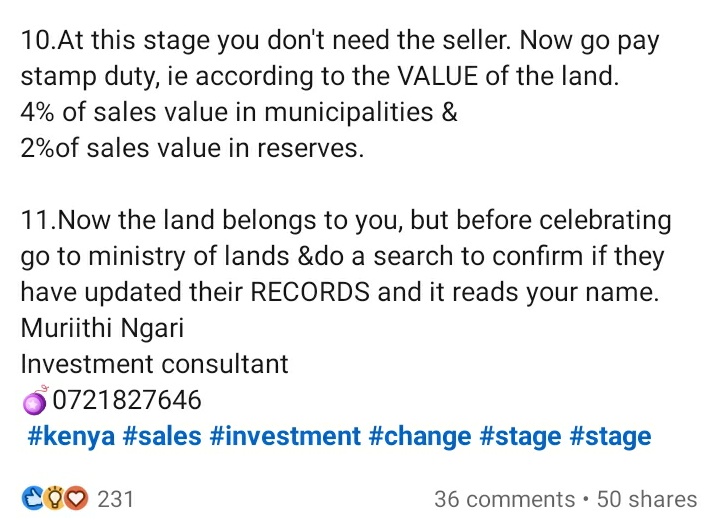Click the blue thumbs-up like reaction icon
This screenshot has width=717, height=525.
click(32, 499)
